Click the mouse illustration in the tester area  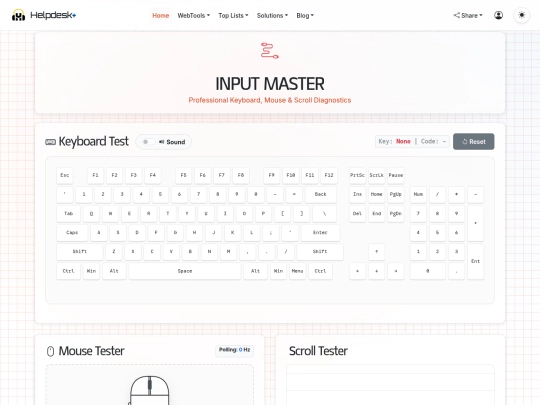149,390
